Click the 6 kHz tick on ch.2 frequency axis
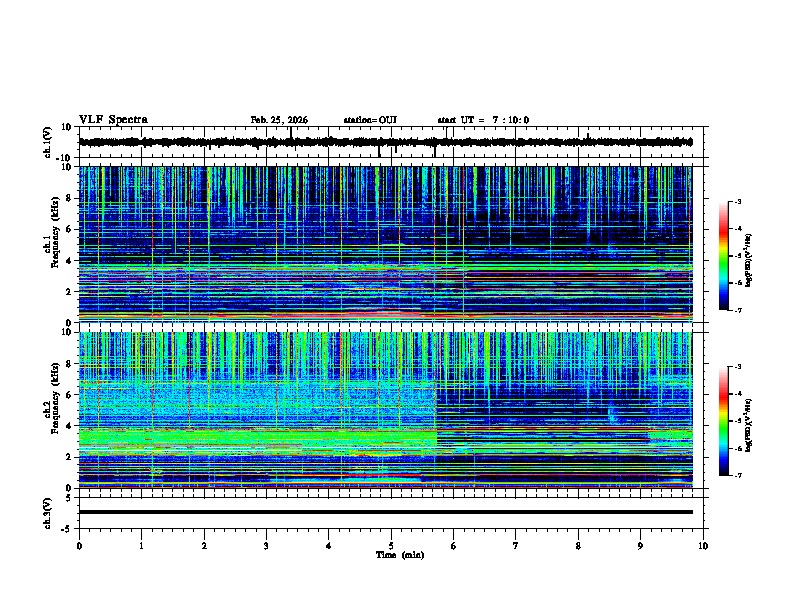Viewport: 792px width, 612px height. (69, 395)
